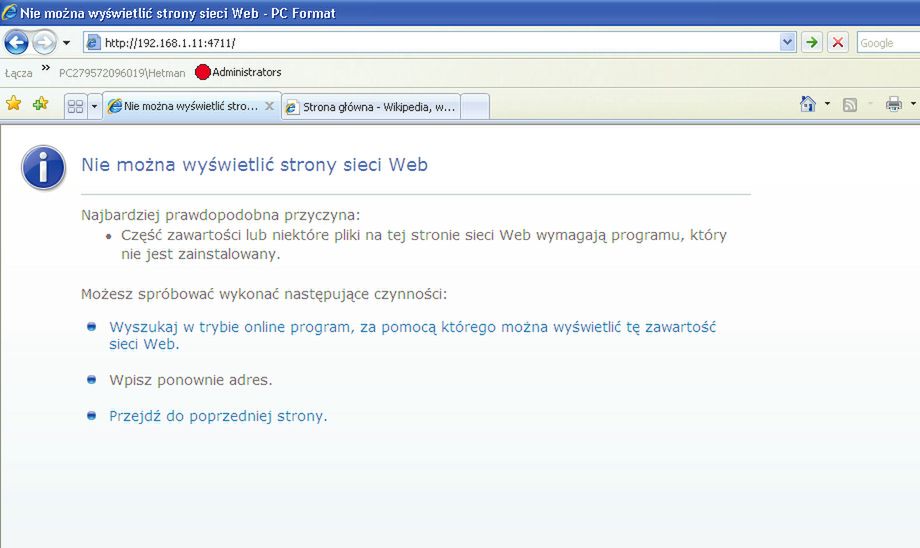The image size is (920, 548).
Task: Open the tab list dropdown arrow
Action: [94, 106]
